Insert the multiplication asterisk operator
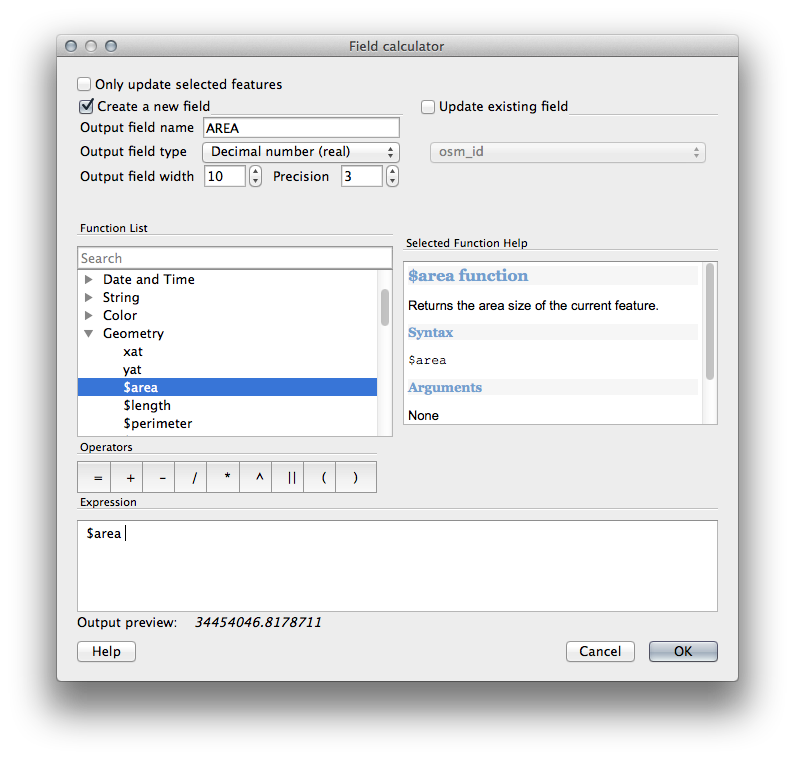Image resolution: width=795 pixels, height=760 pixels. pos(226,478)
